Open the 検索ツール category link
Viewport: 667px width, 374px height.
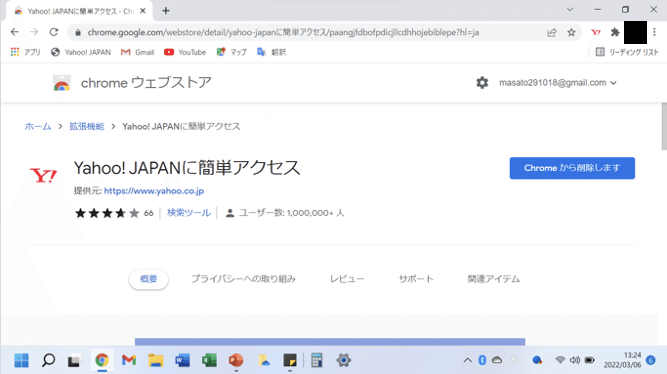click(189, 213)
